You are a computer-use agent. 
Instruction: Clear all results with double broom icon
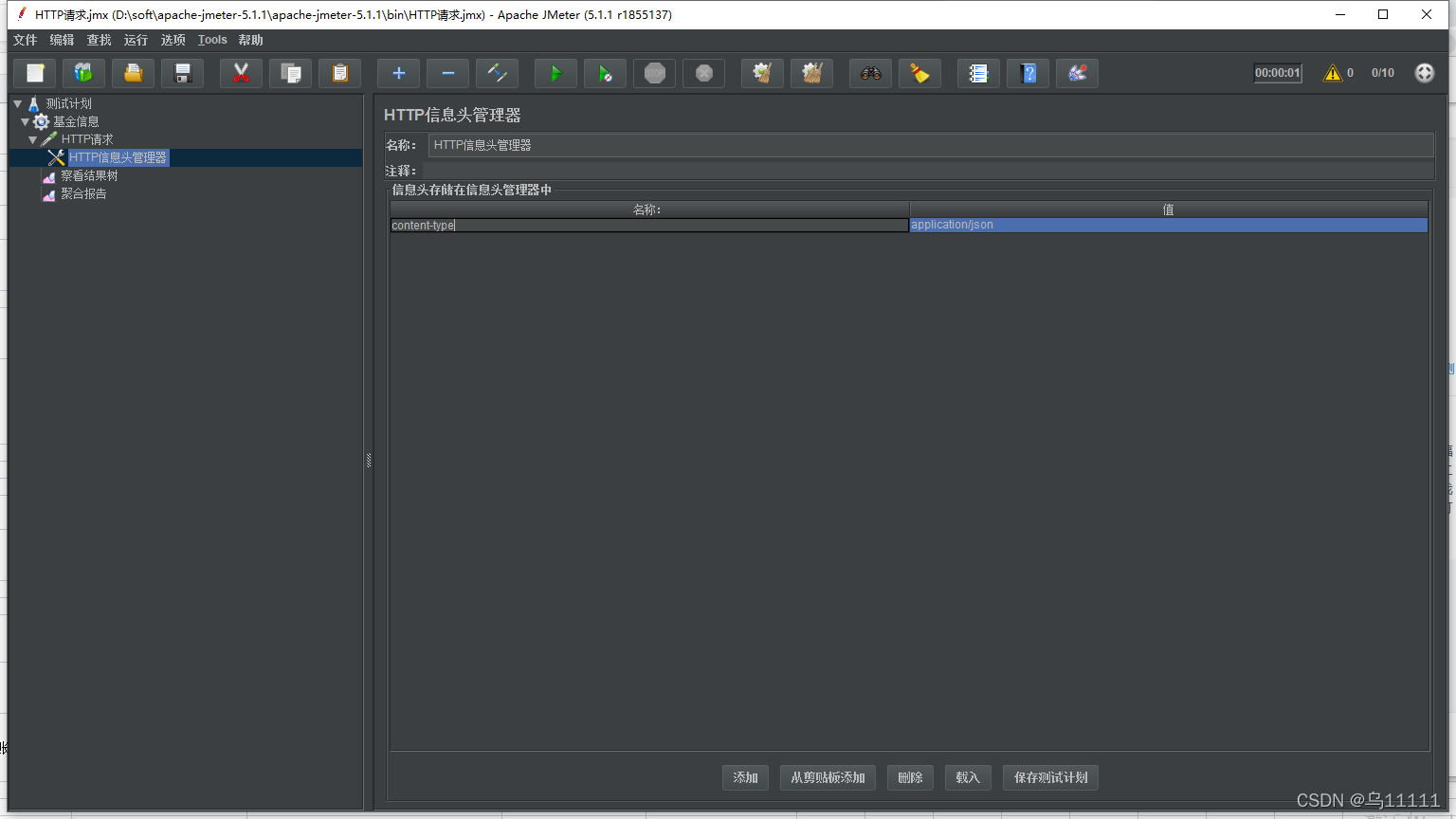click(x=811, y=73)
